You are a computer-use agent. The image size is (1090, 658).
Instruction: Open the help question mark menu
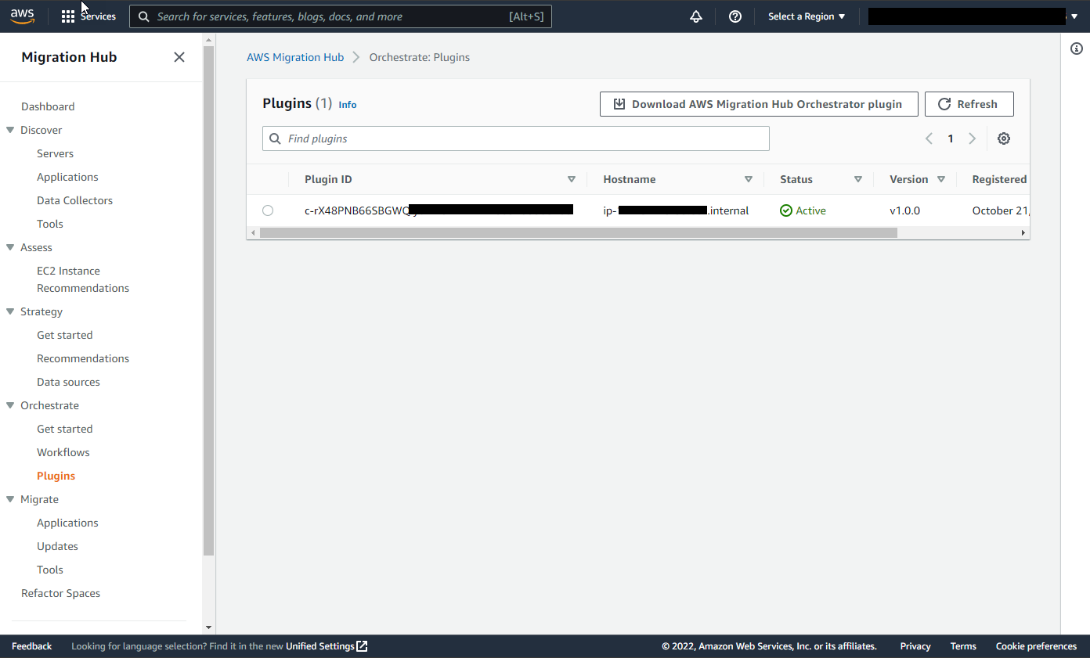point(735,17)
